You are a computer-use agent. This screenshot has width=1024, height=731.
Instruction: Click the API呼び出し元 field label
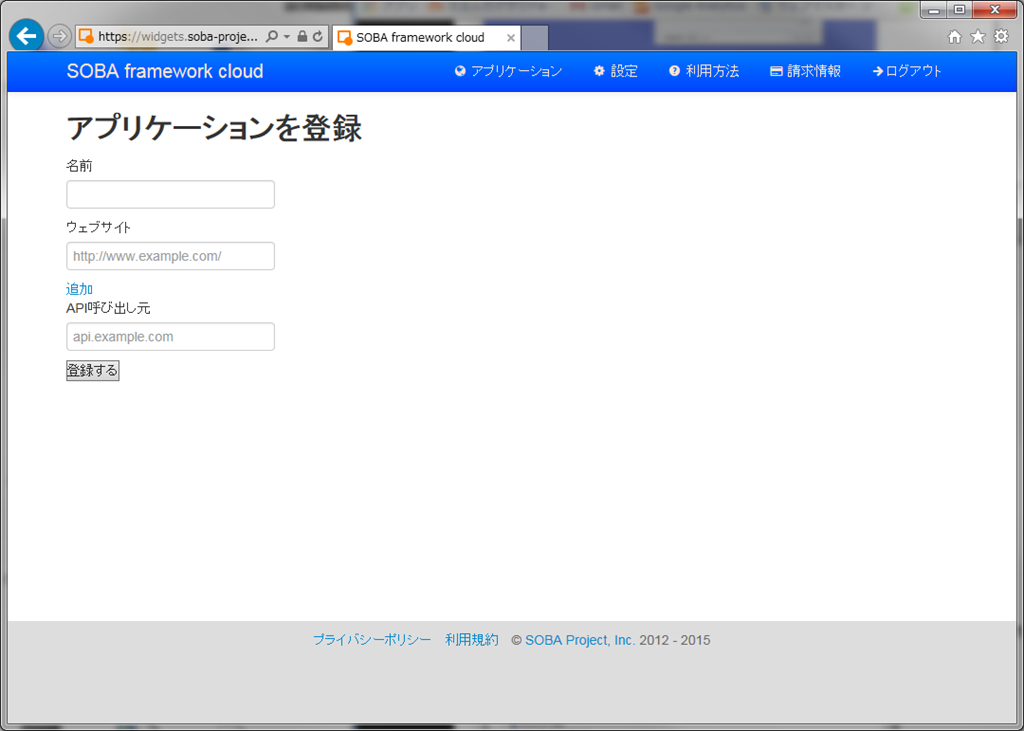[x=108, y=308]
